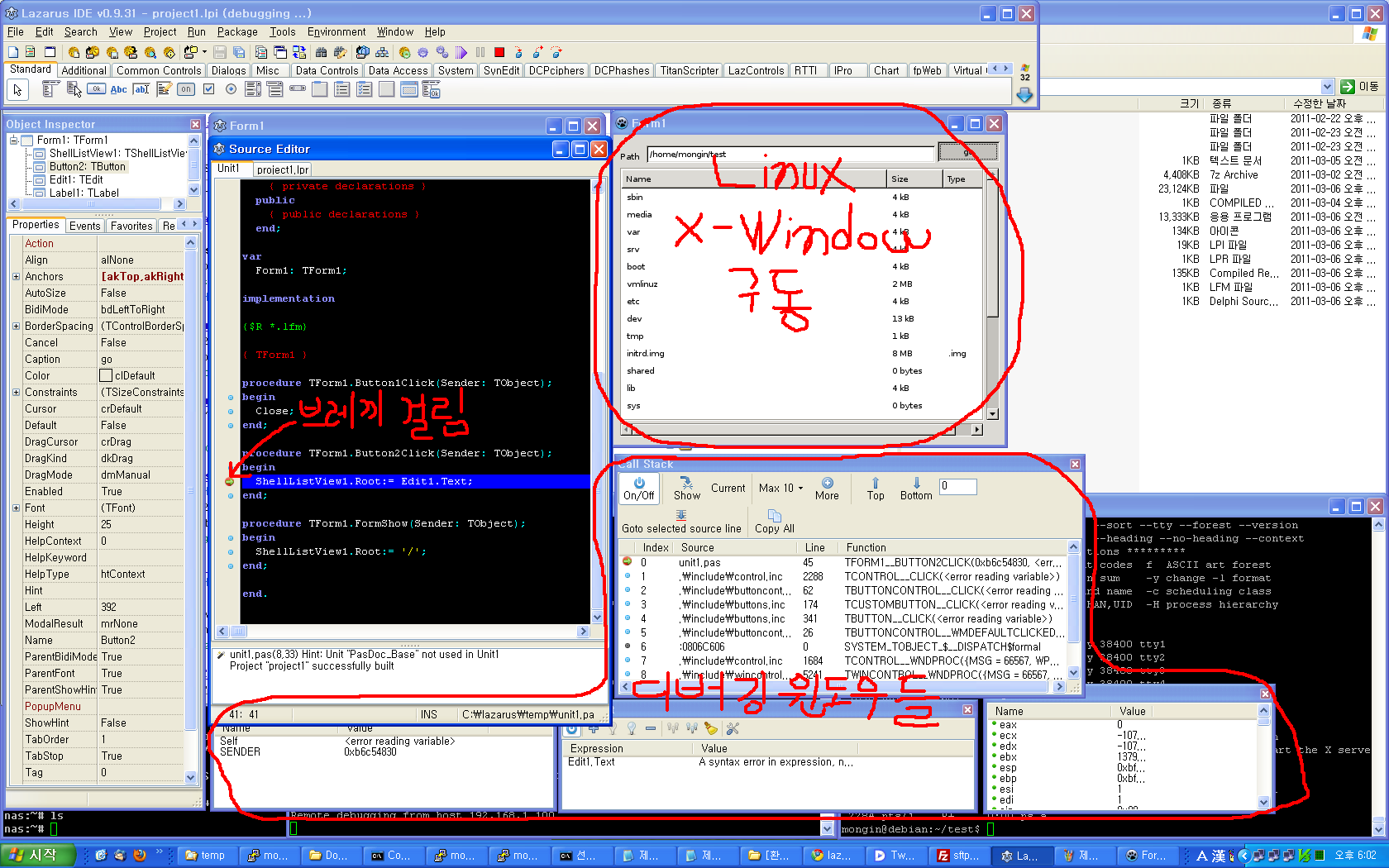Click the Run (play) toolbar icon
The image size is (1389, 868).
coord(461,52)
